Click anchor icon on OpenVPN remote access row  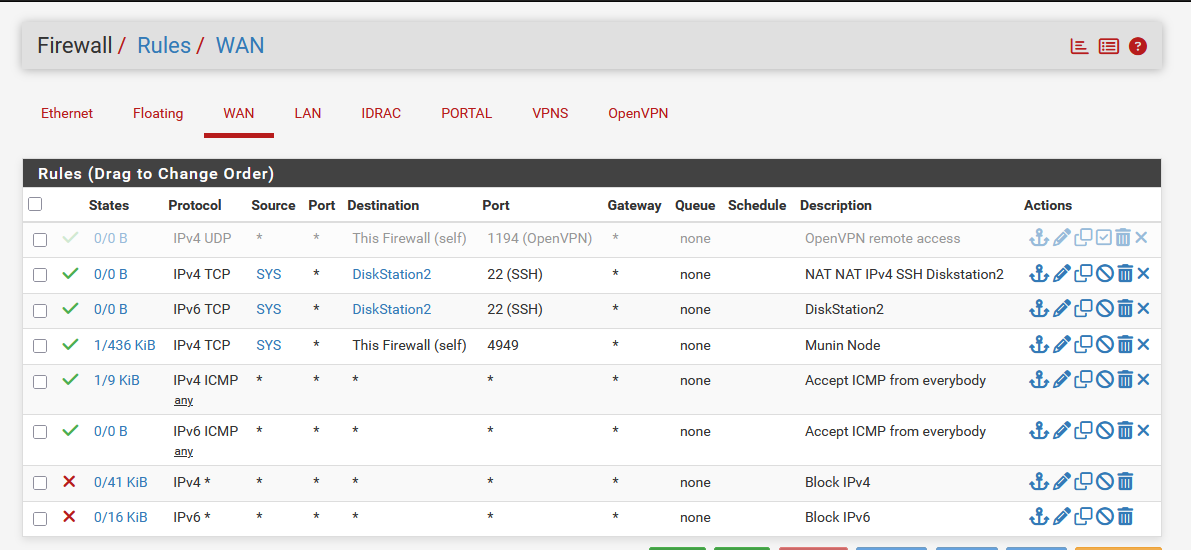click(x=1038, y=238)
